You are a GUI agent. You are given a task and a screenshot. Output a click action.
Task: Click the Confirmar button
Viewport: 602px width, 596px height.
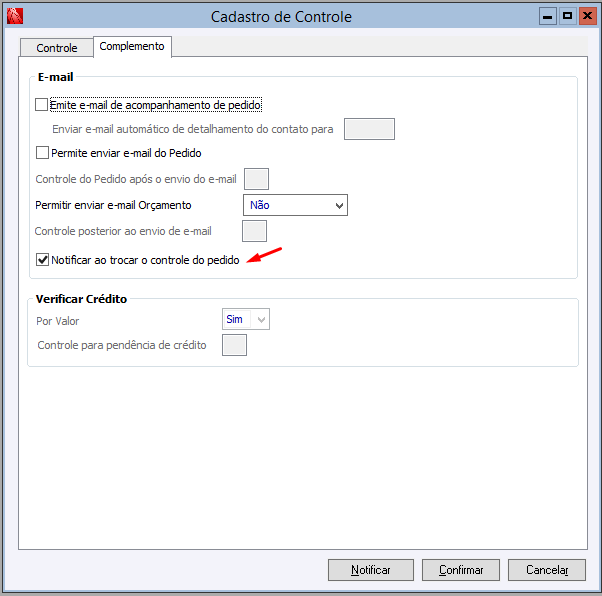click(461, 570)
